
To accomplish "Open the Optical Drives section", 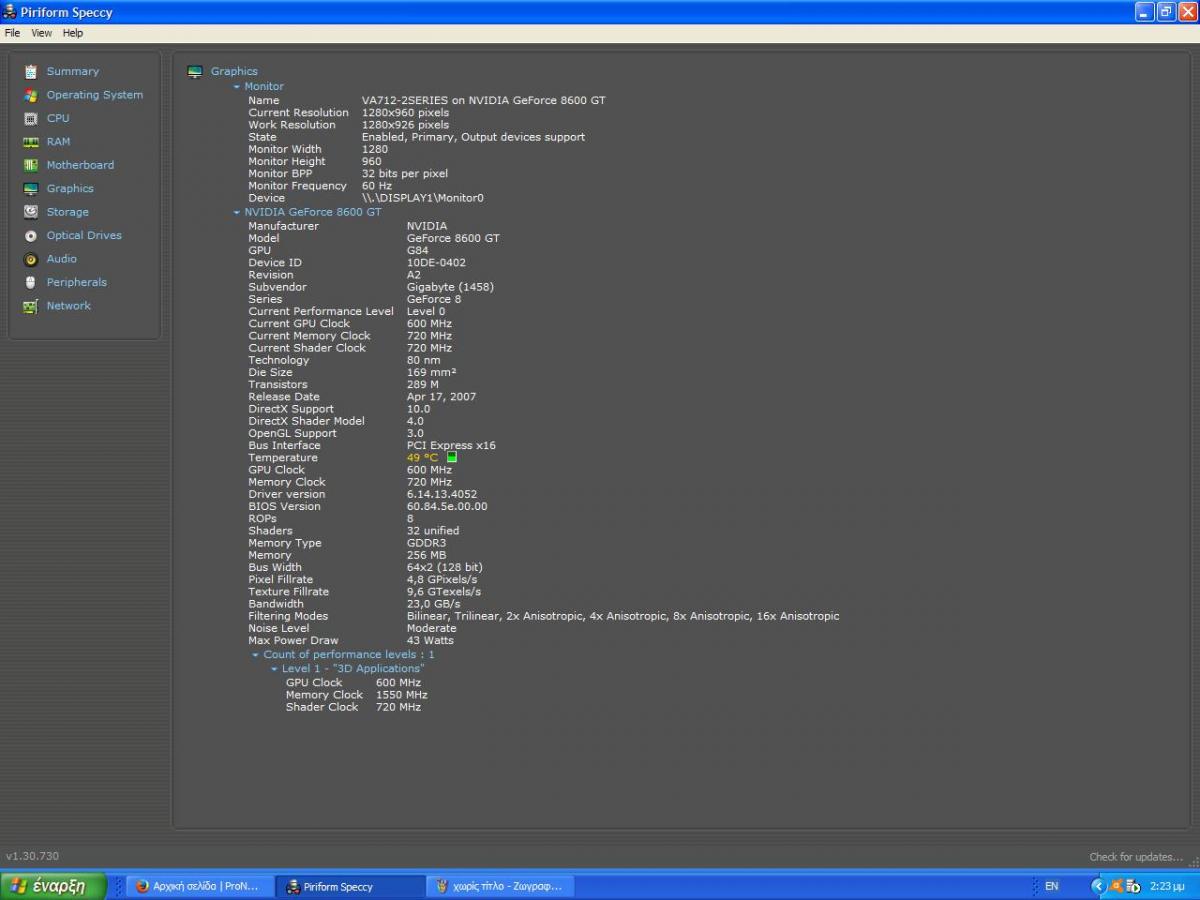I will click(84, 236).
